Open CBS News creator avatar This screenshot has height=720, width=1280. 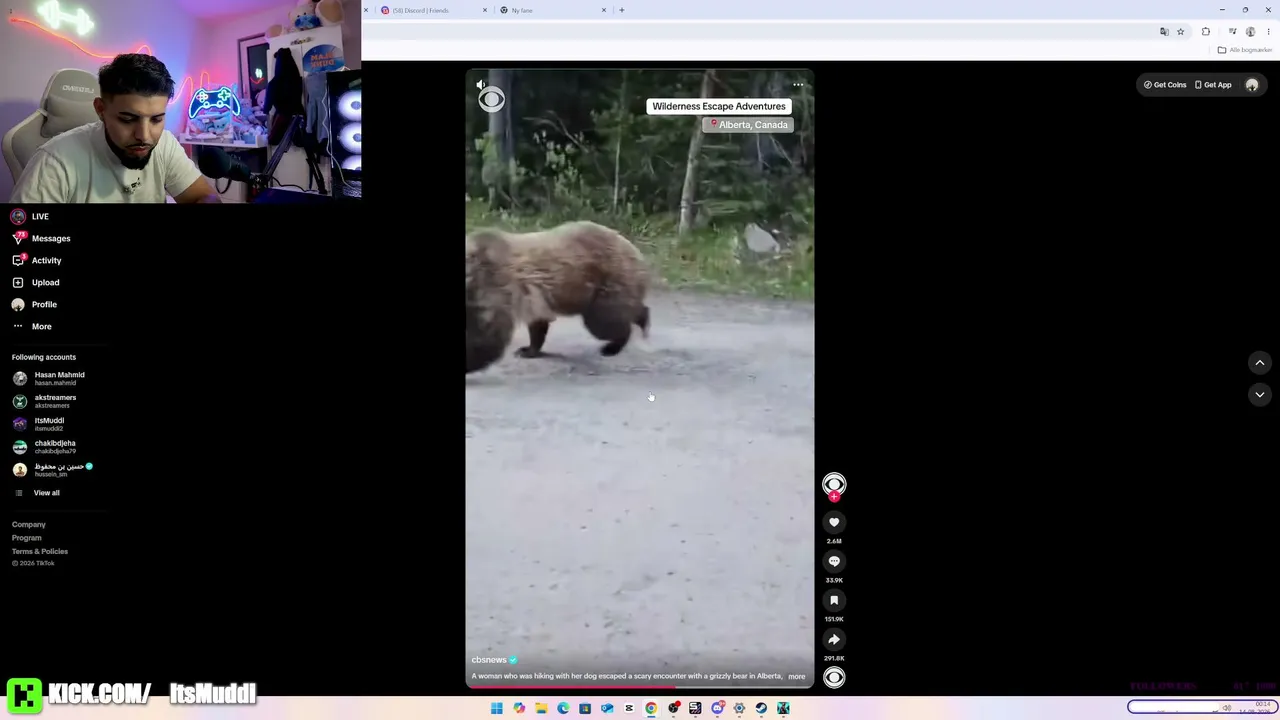pyautogui.click(x=834, y=485)
